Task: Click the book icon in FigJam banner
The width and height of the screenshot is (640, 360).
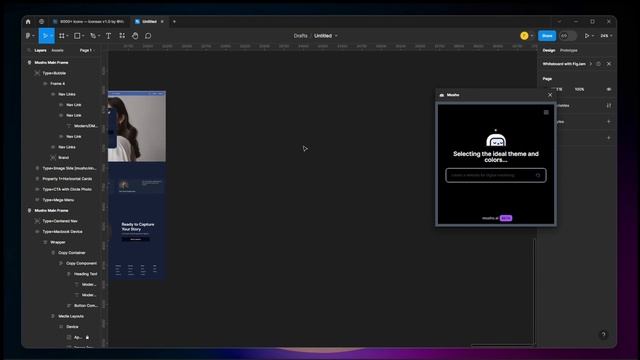Action: (598, 64)
